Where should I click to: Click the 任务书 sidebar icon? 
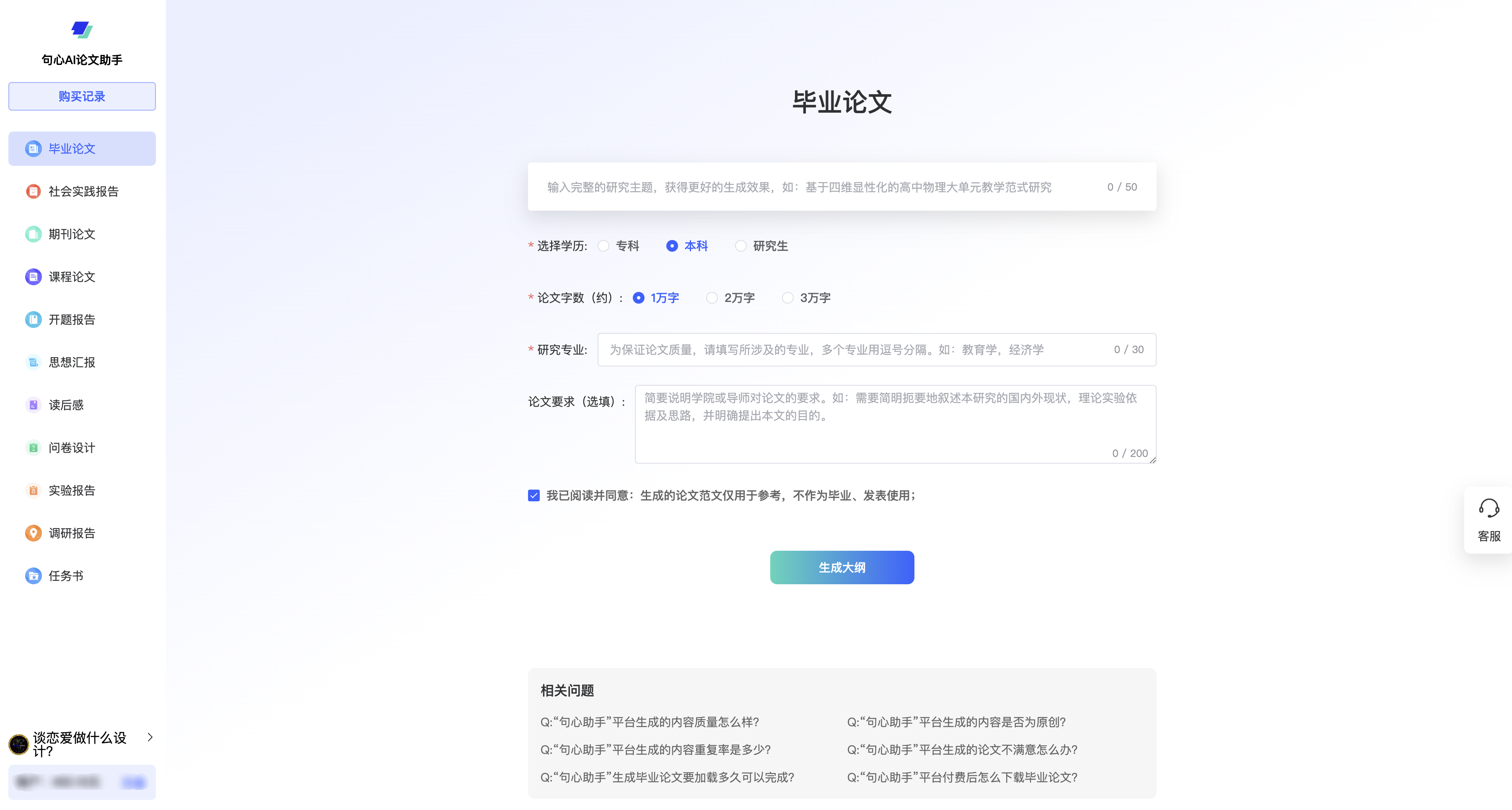(34, 576)
